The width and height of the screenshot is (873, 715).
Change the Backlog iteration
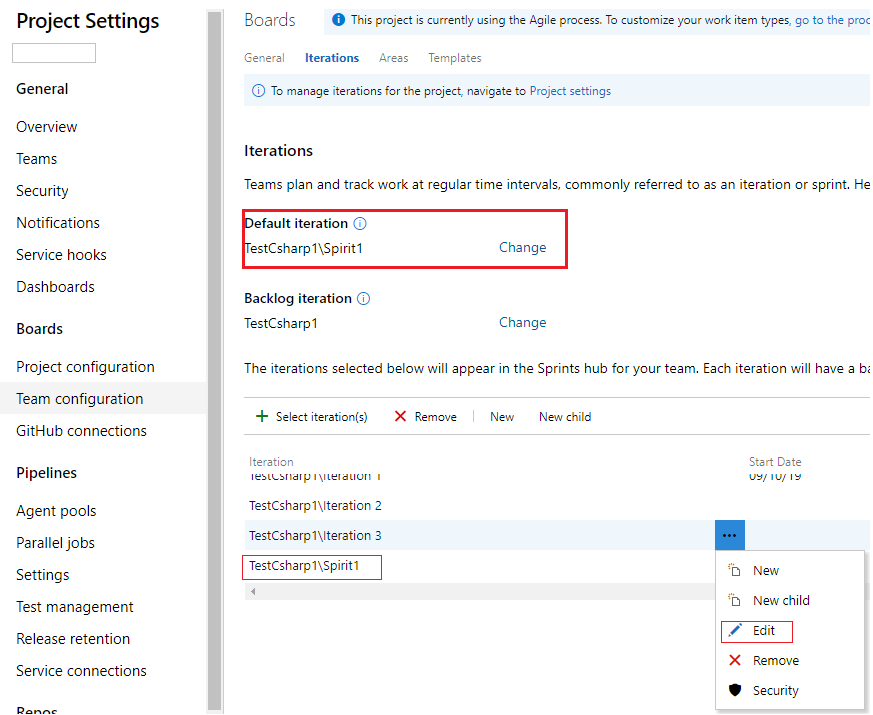click(522, 323)
